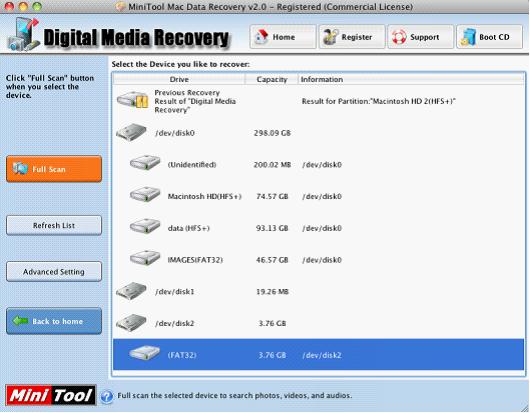The width and height of the screenshot is (530, 413).
Task: Go Back to home
Action: [54, 321]
